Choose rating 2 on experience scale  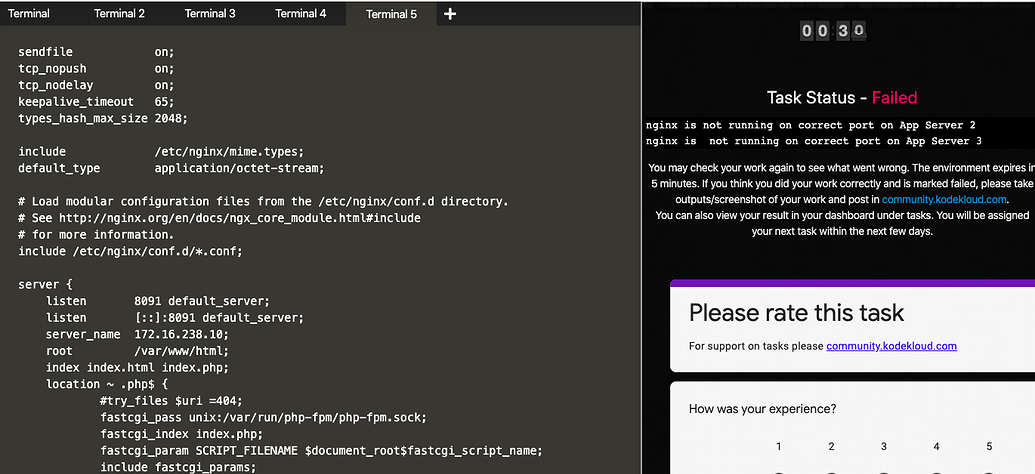coord(831,447)
